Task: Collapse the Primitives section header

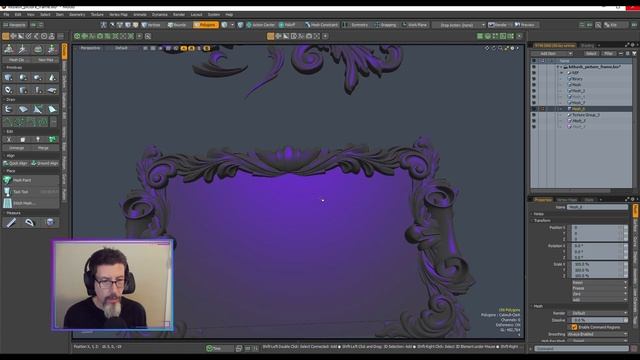Action: pos(13,68)
